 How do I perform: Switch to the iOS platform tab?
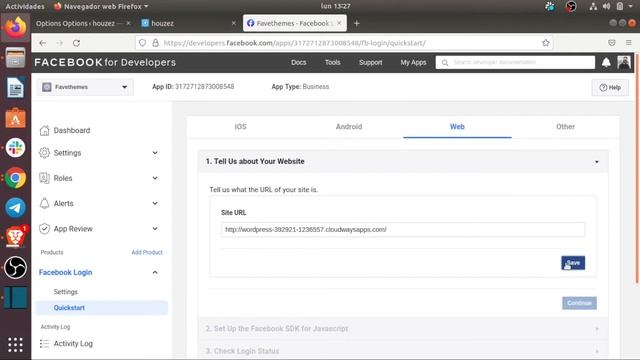(x=240, y=127)
